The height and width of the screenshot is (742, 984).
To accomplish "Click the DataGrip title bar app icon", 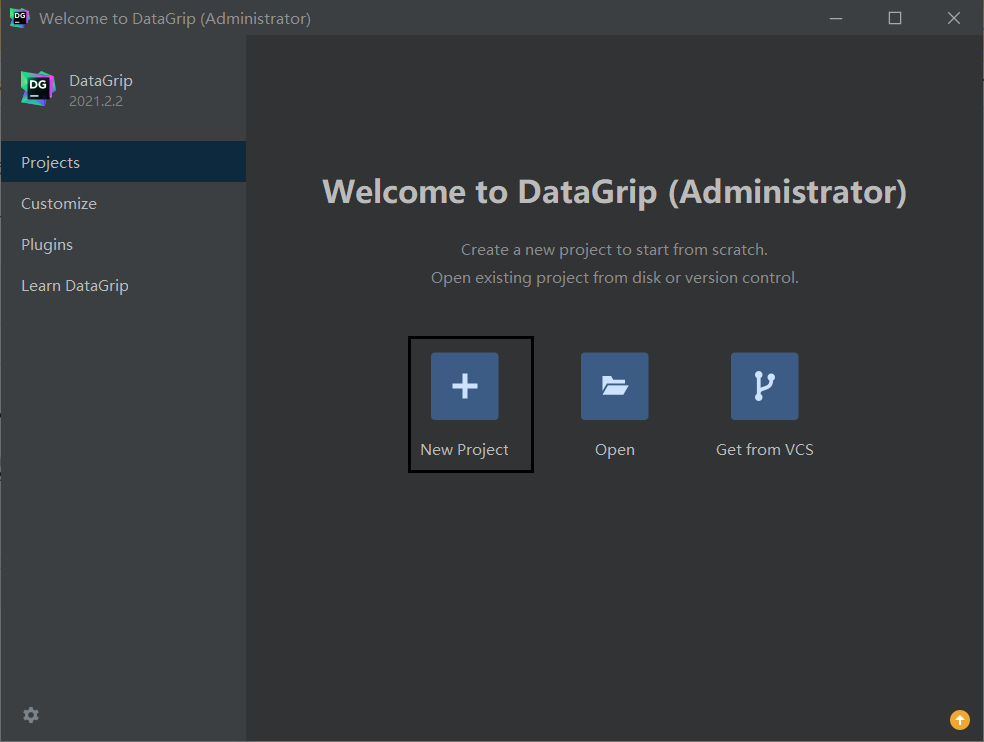I will click(19, 18).
